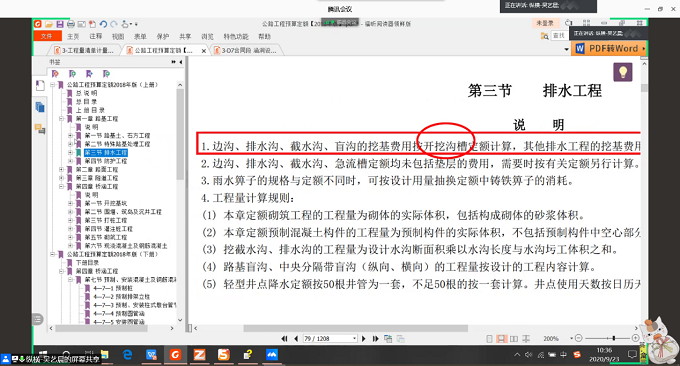
Task: Switch to the 特色功能 ribbon tab
Action: pyautogui.click(x=236, y=36)
